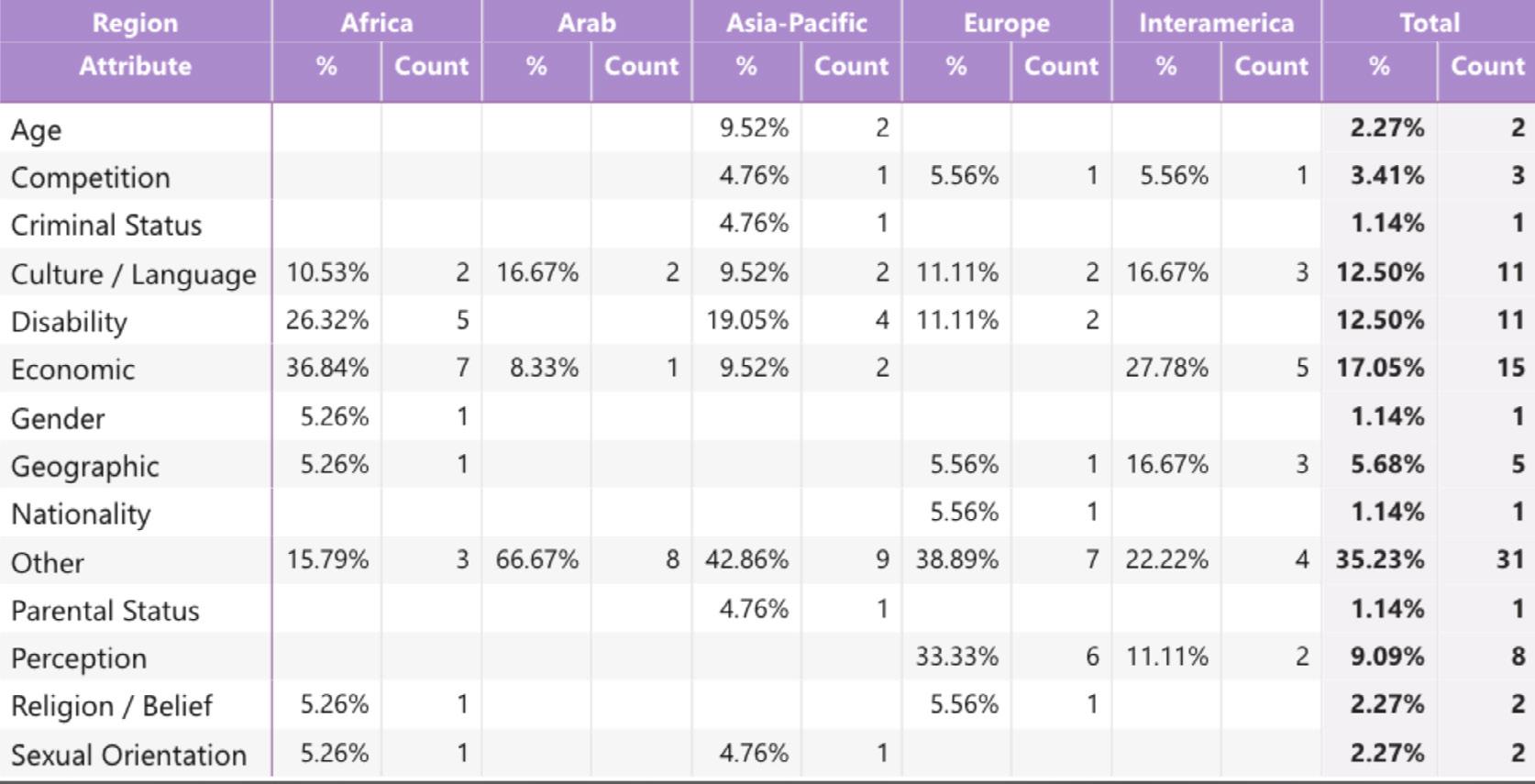Click the Attribute header cell
The image size is (1535, 784).
pyautogui.click(x=135, y=66)
